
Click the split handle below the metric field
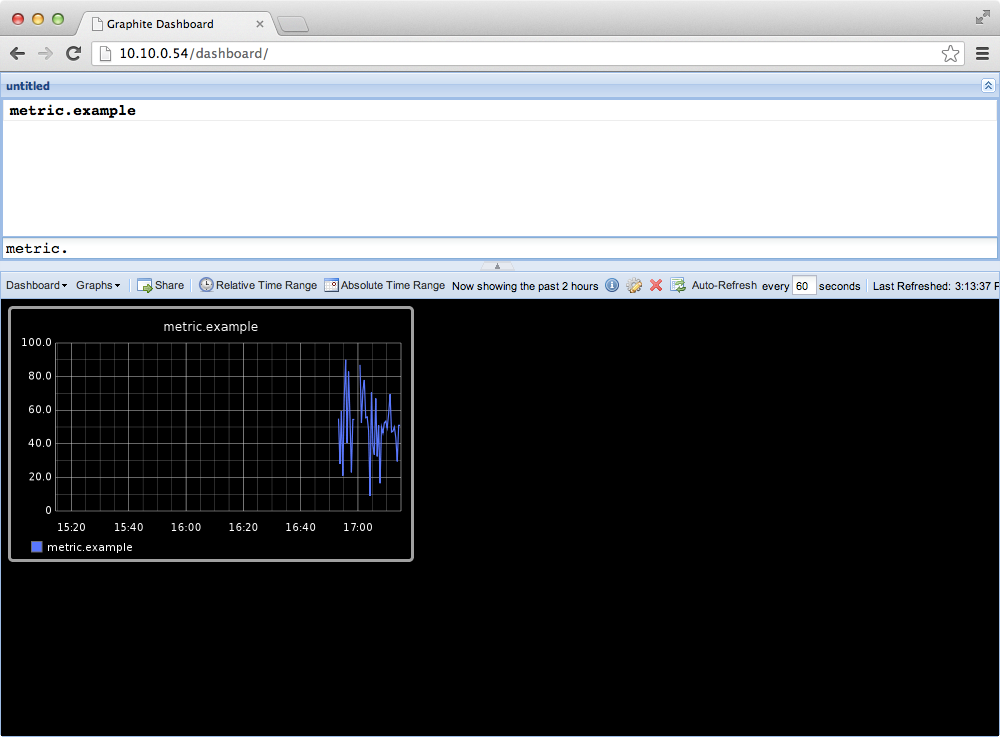497,266
